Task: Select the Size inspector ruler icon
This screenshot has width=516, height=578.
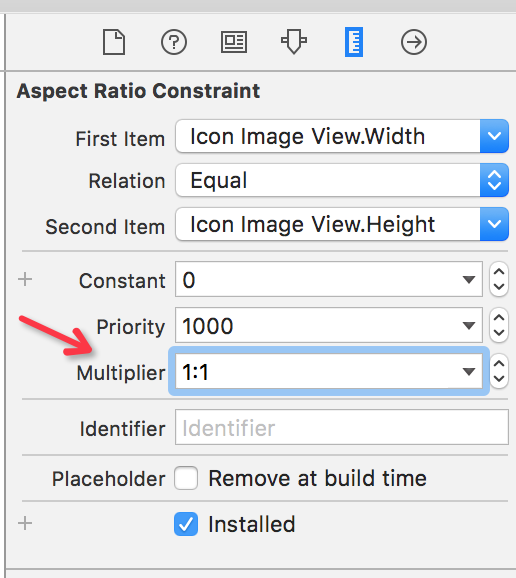Action: tap(354, 42)
